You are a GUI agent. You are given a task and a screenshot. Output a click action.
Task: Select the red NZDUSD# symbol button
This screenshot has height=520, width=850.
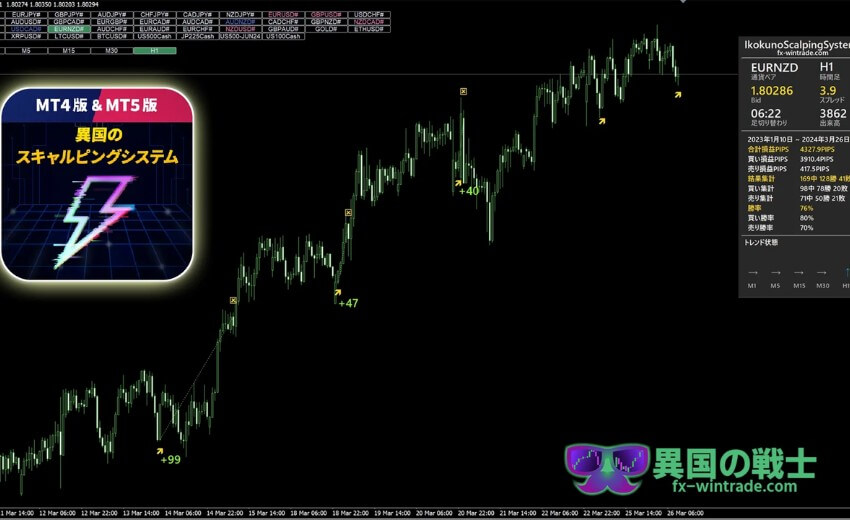click(241, 29)
